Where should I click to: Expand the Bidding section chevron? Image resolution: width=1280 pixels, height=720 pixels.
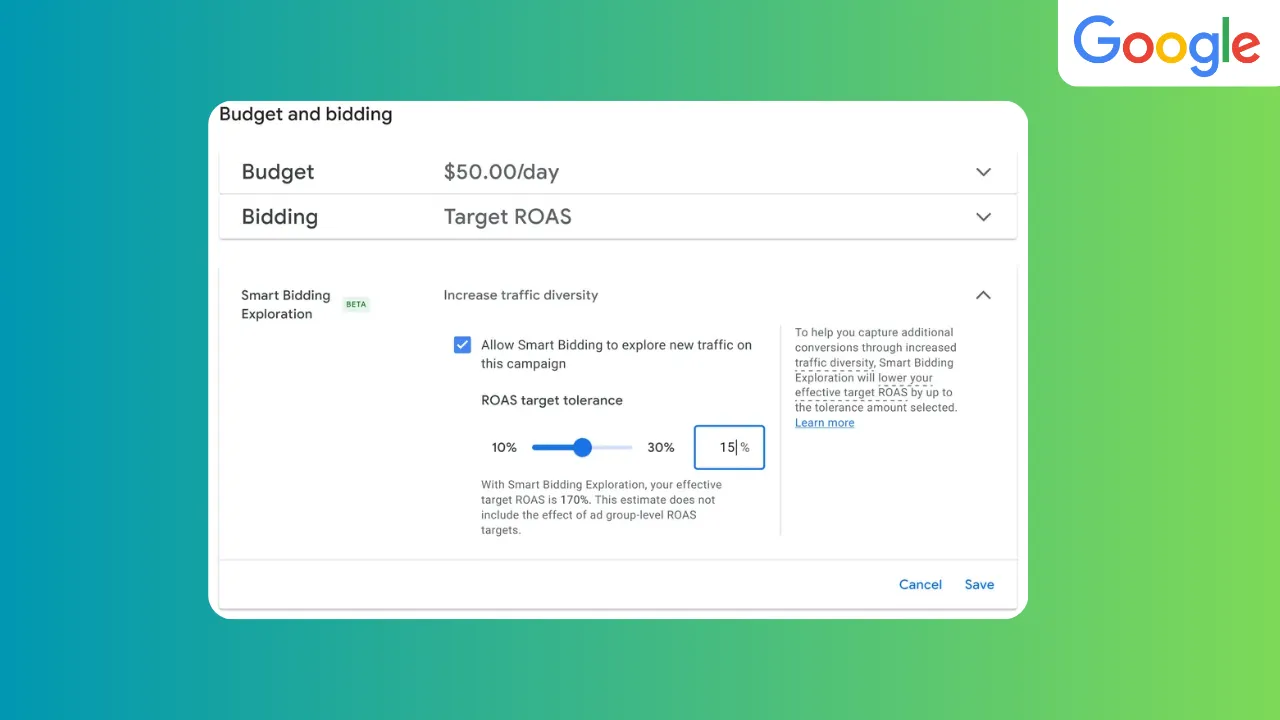[983, 217]
